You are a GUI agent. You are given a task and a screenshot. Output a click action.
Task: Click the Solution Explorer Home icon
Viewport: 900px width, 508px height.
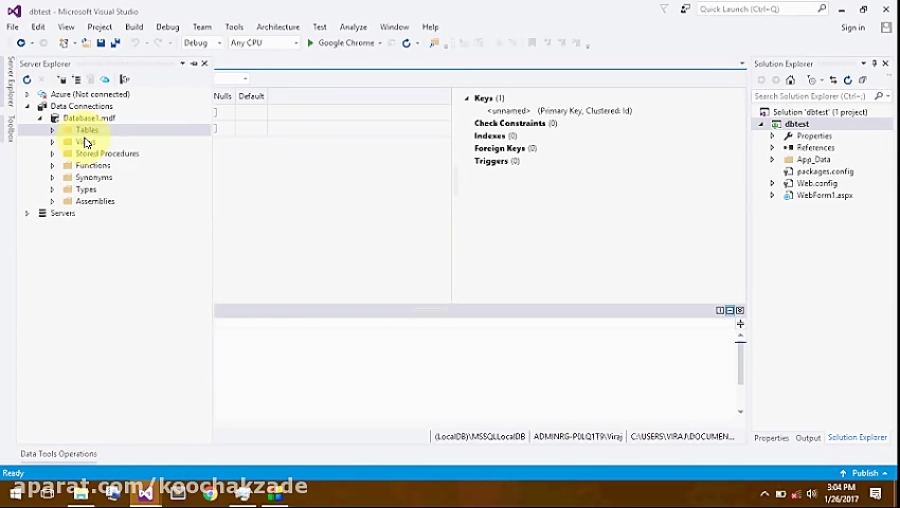point(790,80)
